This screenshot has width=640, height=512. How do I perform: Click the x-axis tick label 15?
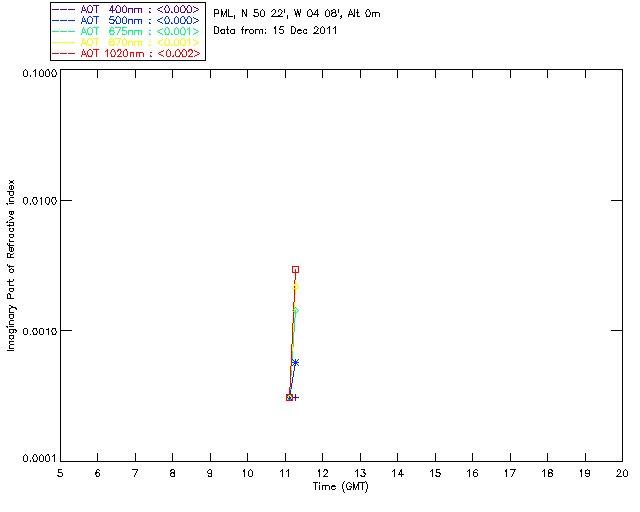pyautogui.click(x=435, y=473)
